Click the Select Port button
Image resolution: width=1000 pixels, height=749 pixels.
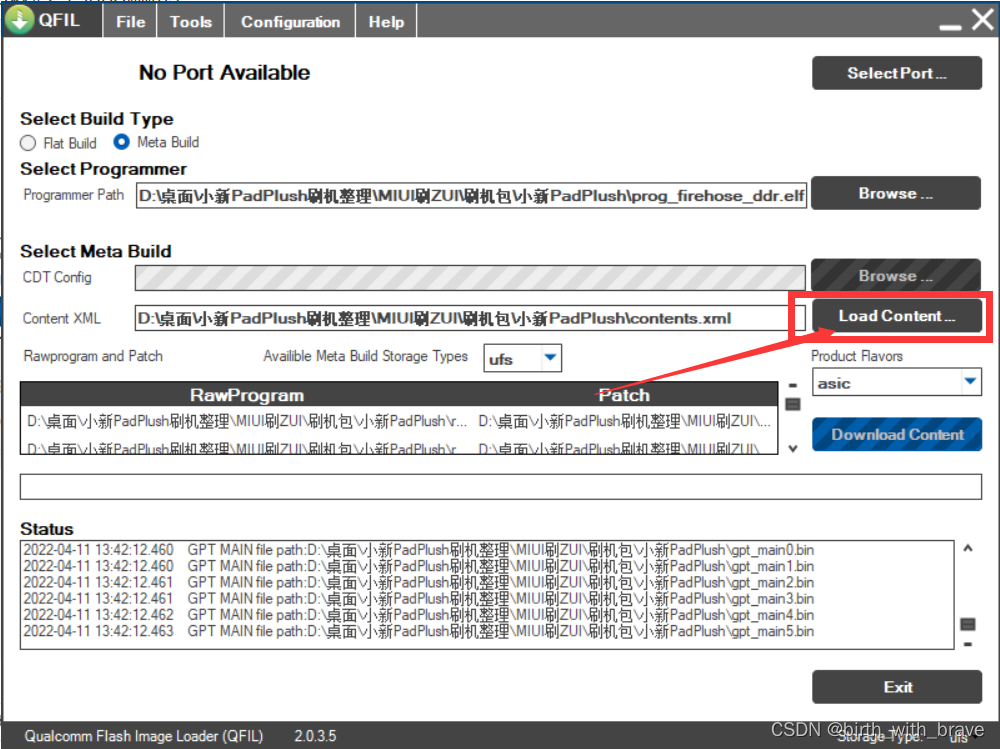click(x=896, y=73)
